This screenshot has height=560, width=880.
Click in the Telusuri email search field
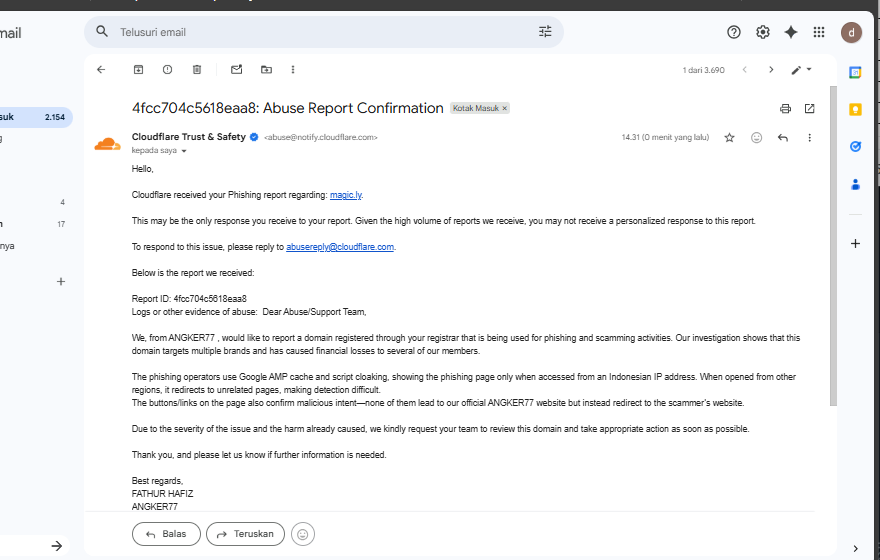326,32
